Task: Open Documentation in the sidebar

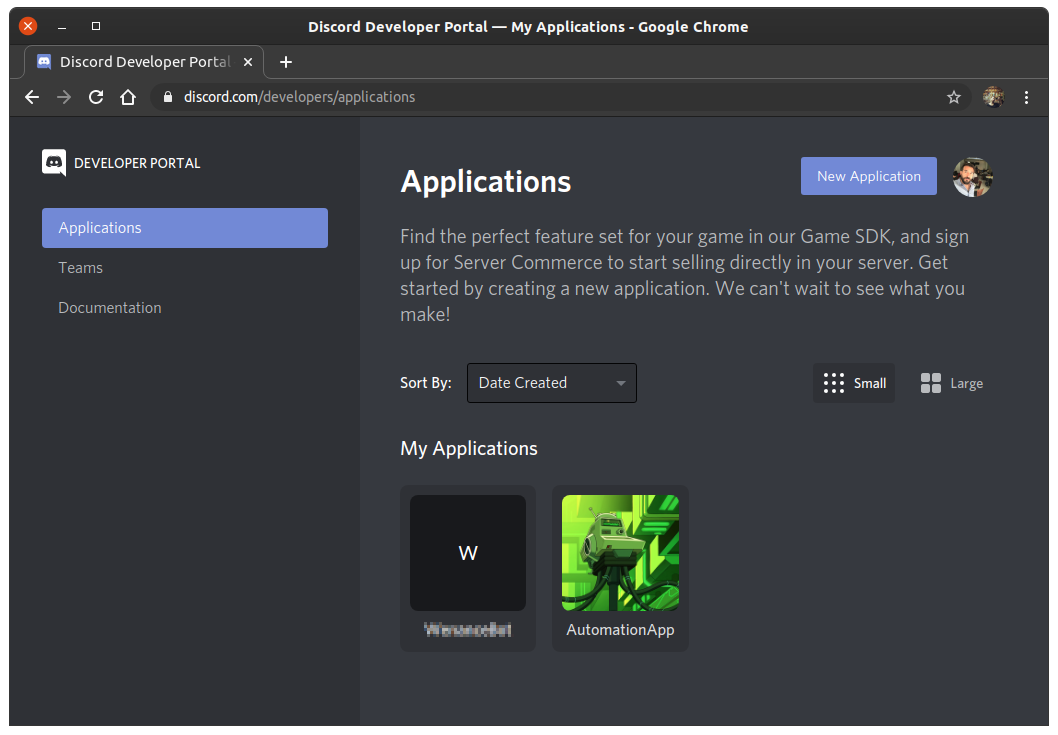Action: pos(110,308)
